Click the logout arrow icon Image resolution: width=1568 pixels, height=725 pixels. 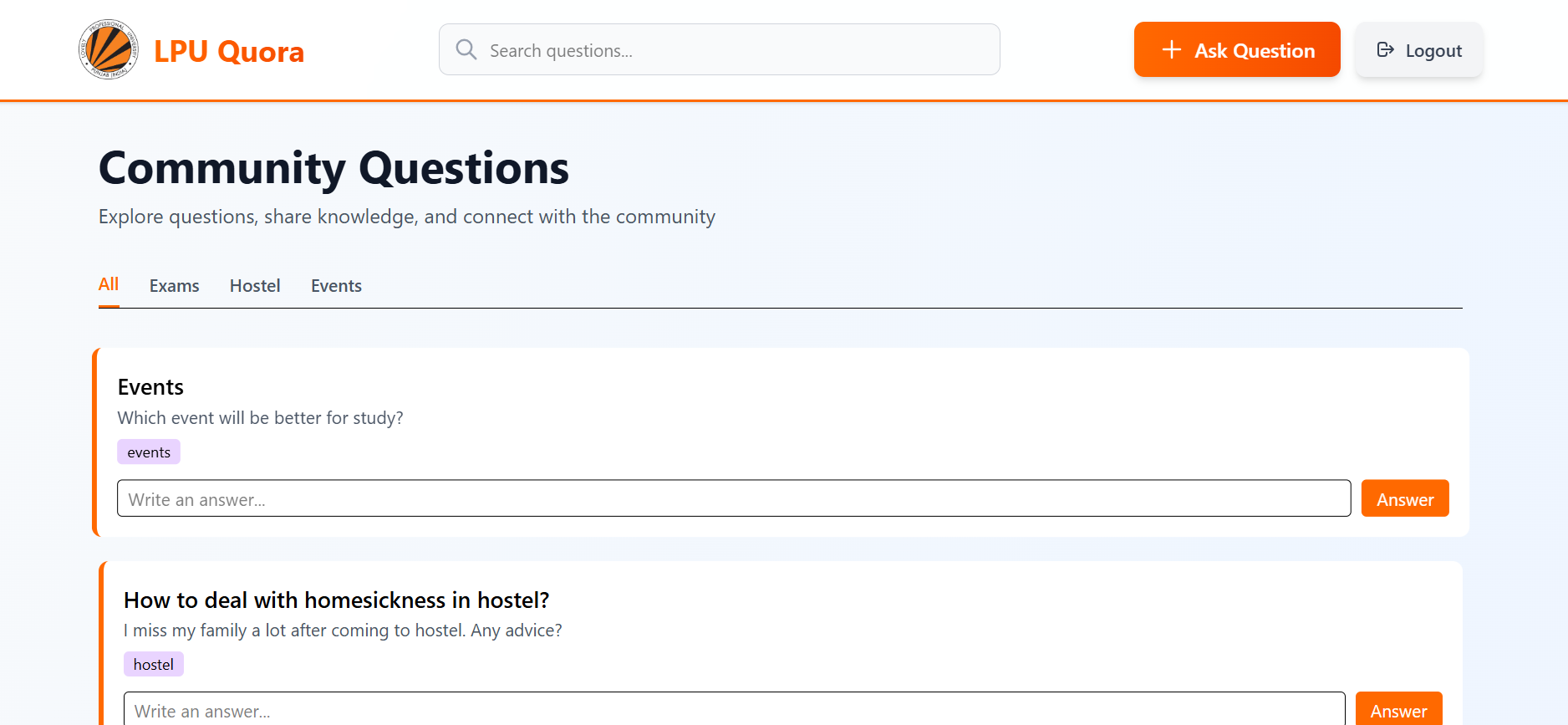(x=1386, y=49)
